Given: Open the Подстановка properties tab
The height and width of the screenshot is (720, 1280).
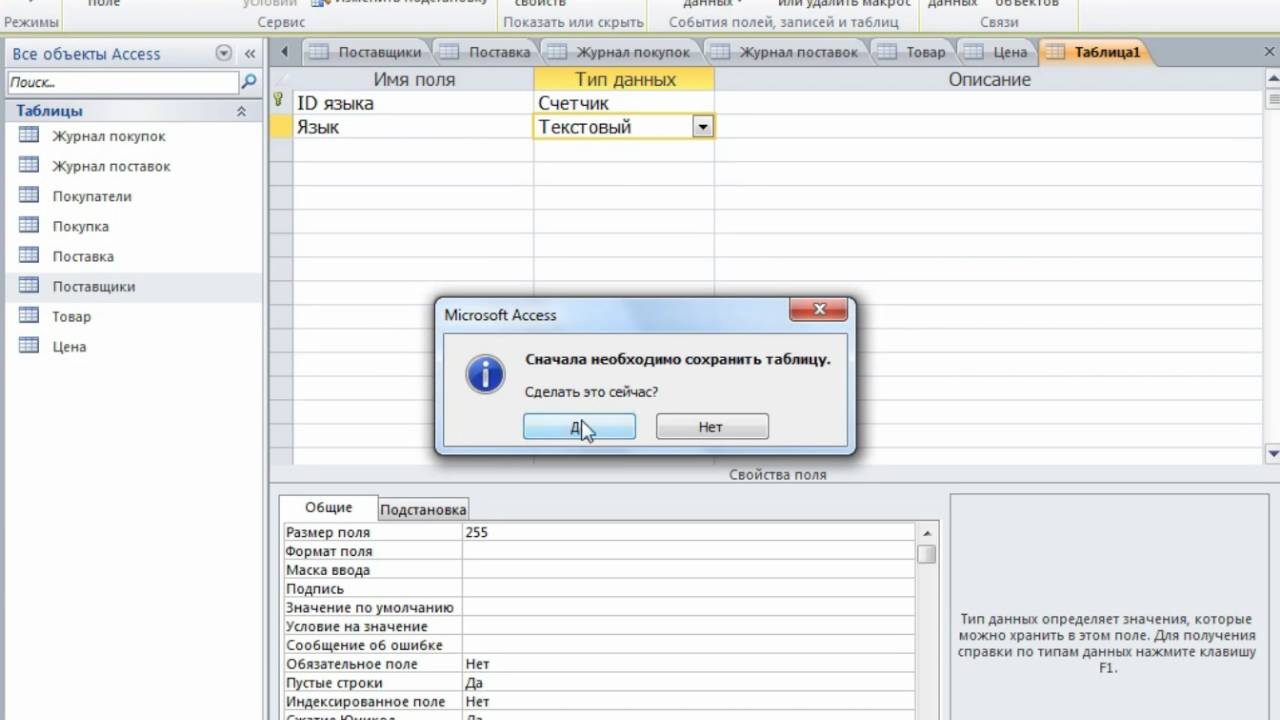Looking at the screenshot, I should coord(423,509).
